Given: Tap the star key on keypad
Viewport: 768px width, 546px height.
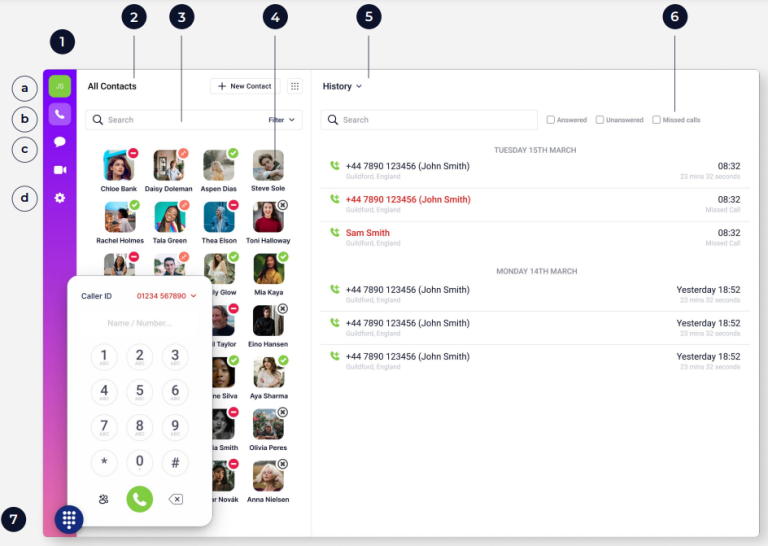Looking at the screenshot, I should tap(104, 462).
